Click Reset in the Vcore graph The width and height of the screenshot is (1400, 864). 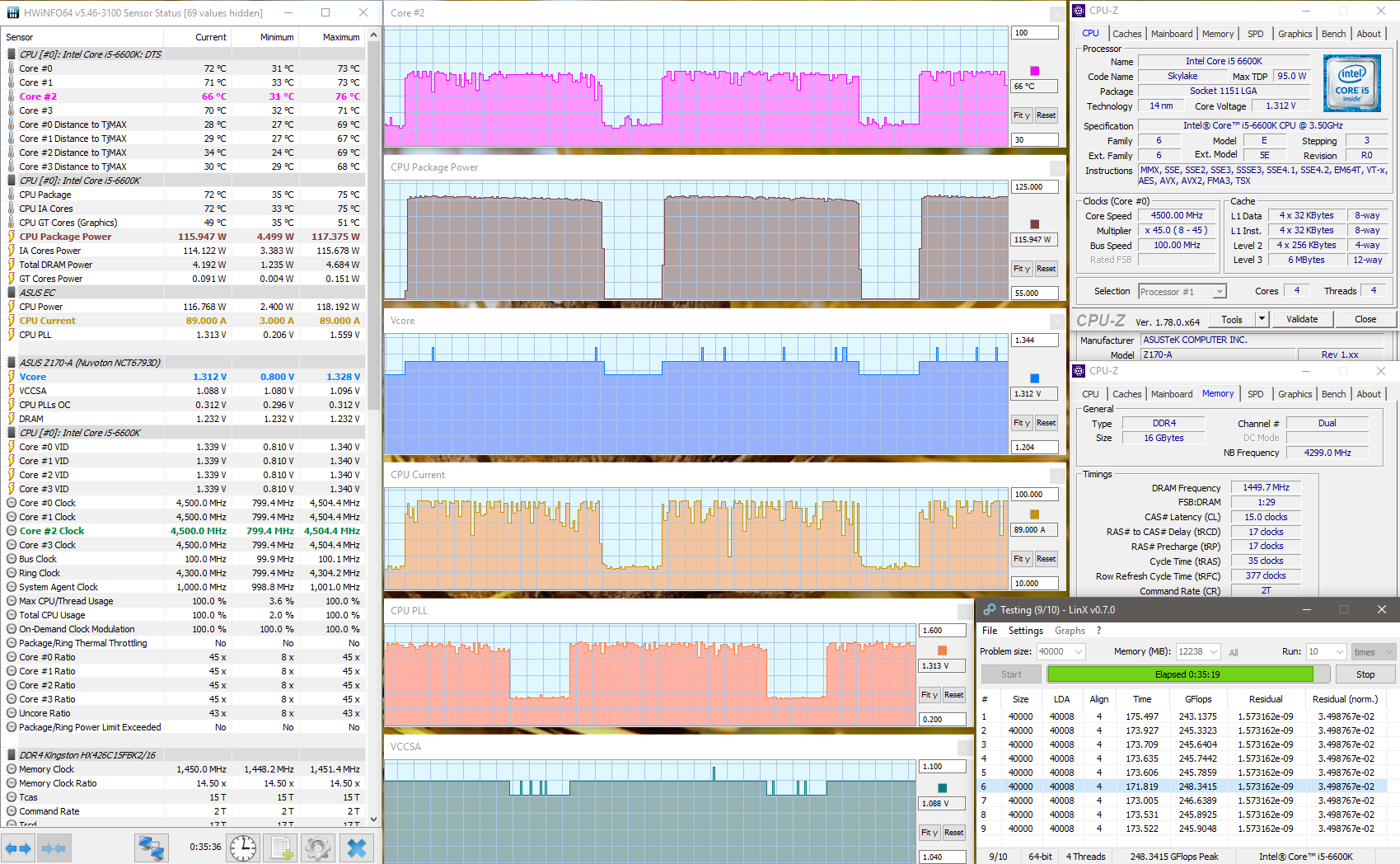(1046, 423)
